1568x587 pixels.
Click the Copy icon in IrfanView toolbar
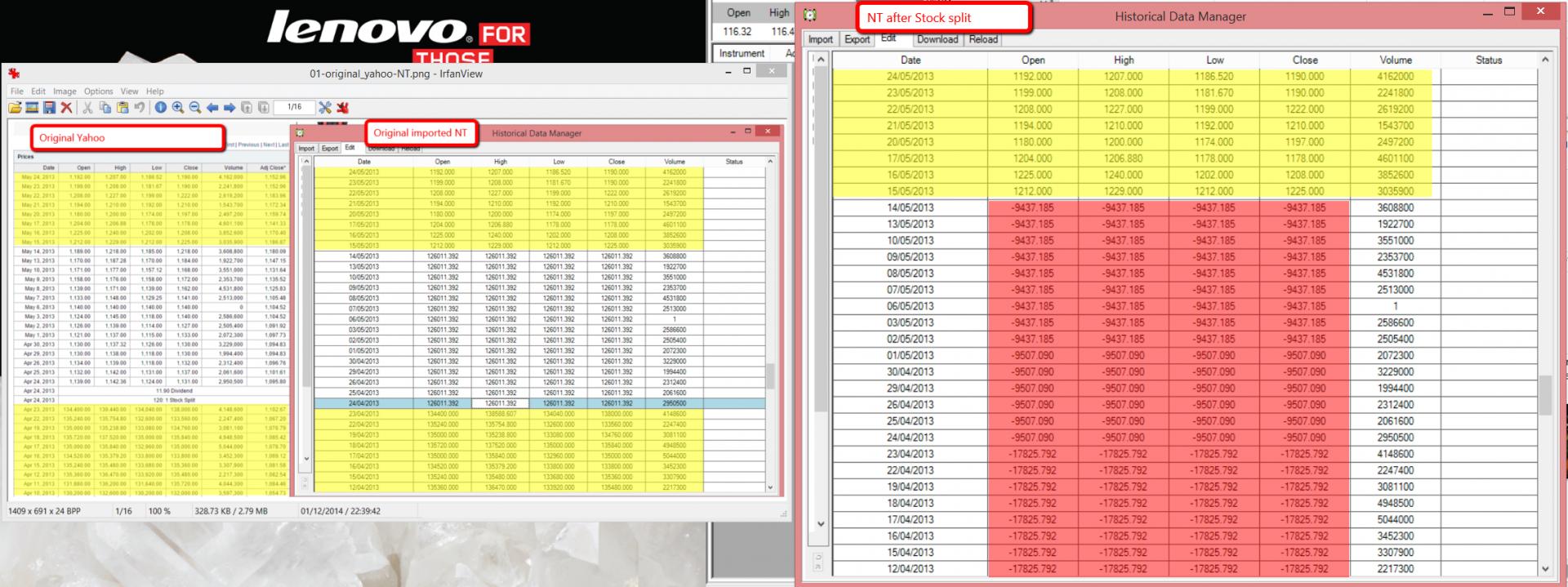(x=105, y=108)
